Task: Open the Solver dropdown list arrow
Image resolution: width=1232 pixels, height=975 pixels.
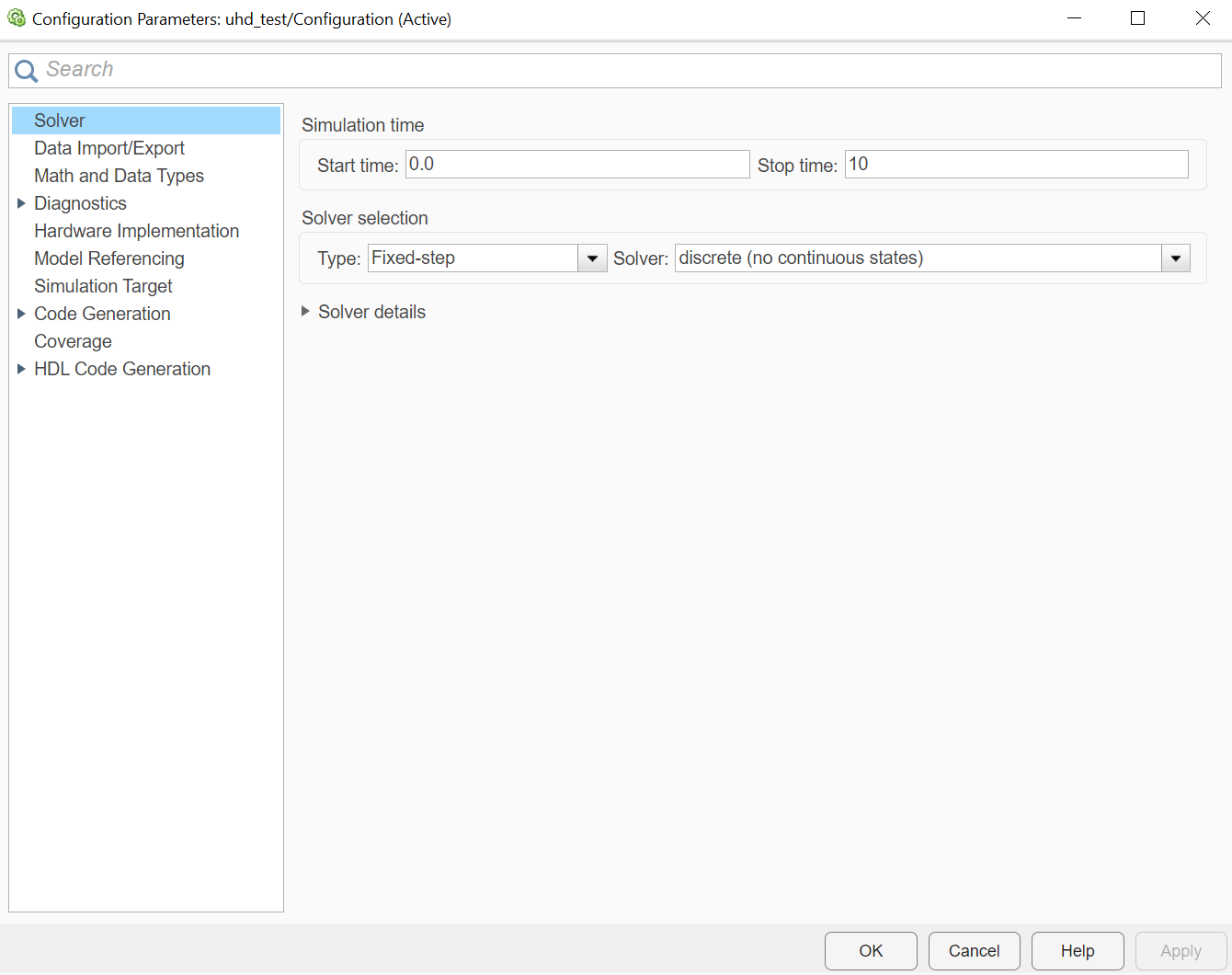Action: (x=1176, y=258)
